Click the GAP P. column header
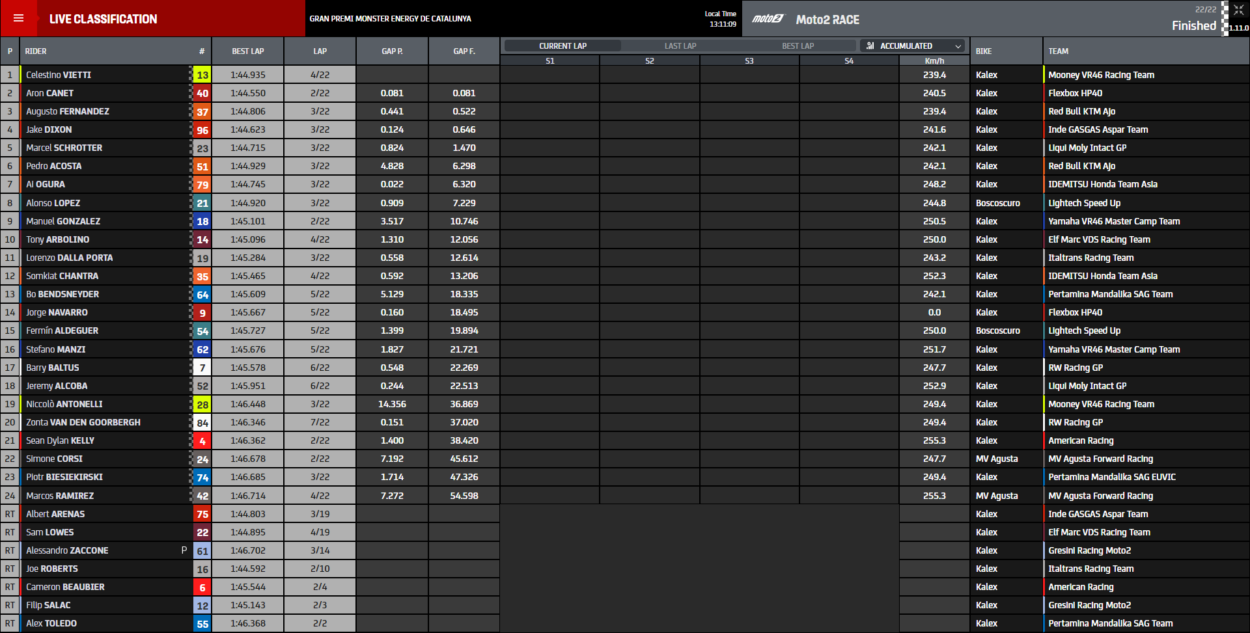Viewport: 1250px width, 633px height. point(392,51)
